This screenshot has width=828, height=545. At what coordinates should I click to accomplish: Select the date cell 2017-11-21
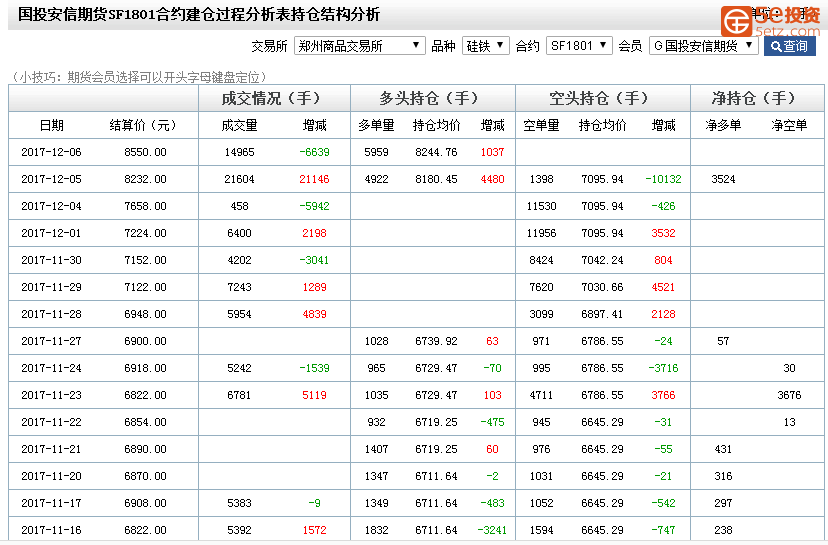pyautogui.click(x=51, y=449)
